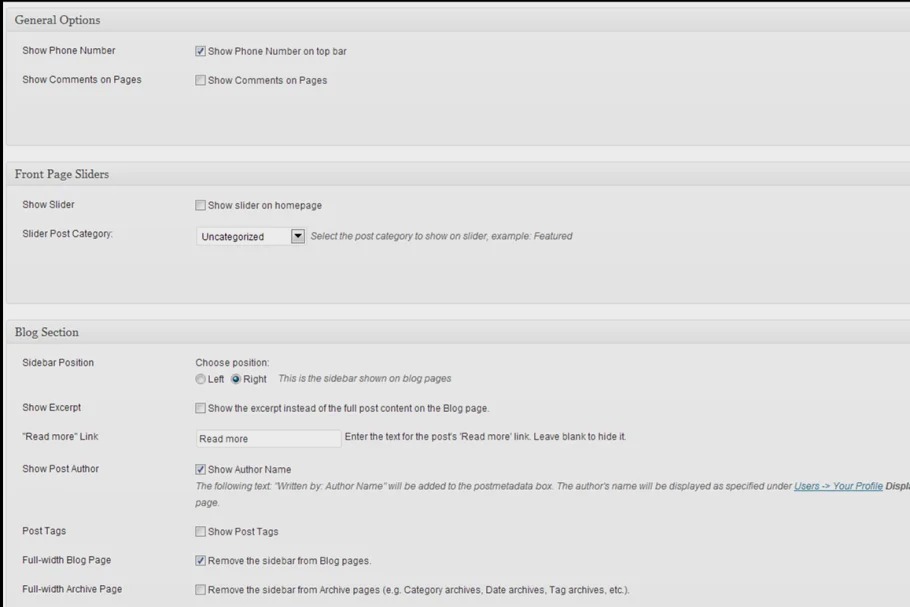This screenshot has height=607, width=910.
Task: Choose the Right sidebar position option
Action: click(x=236, y=379)
